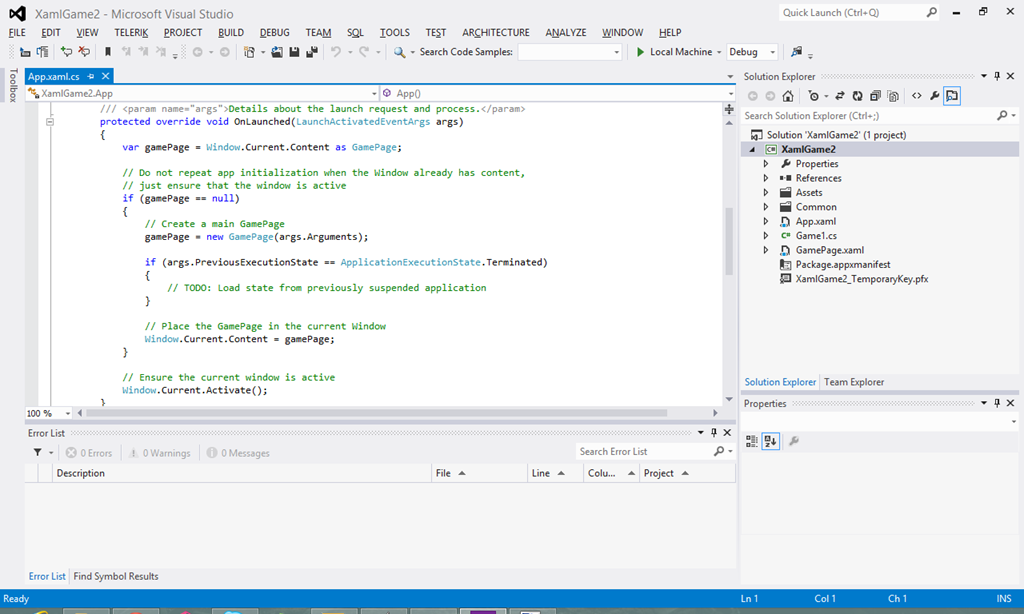
Task: Expand the Assets folder
Action: tap(766, 193)
